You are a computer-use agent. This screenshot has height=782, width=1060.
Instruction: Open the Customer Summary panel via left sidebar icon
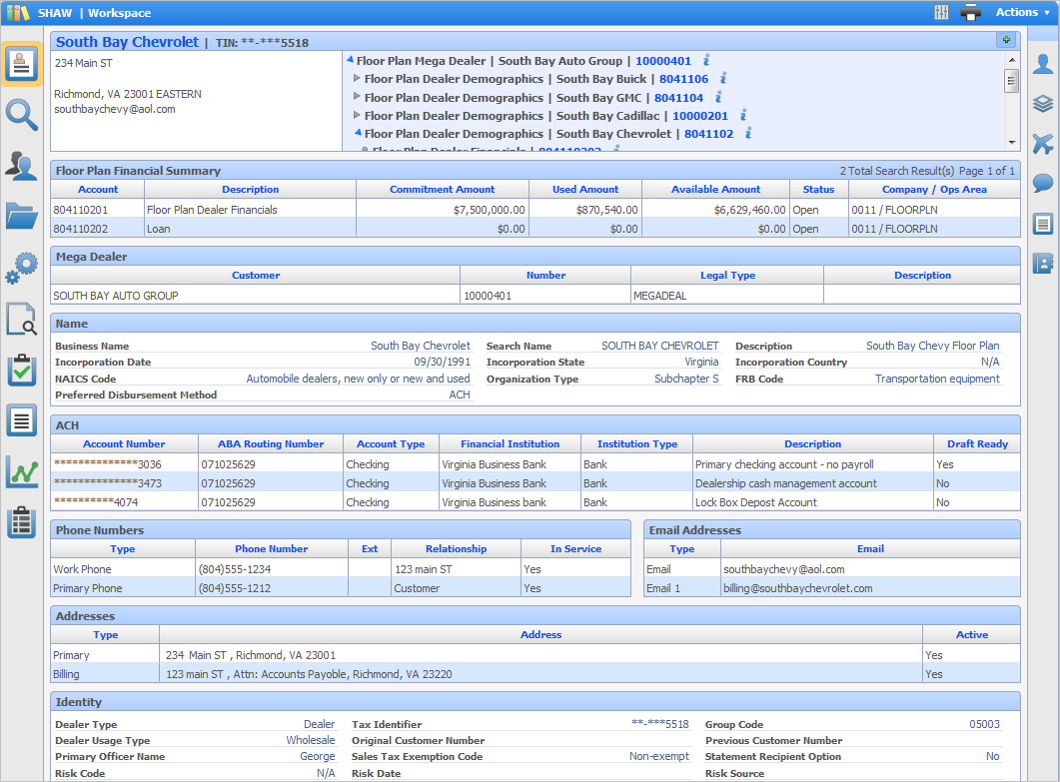[22, 62]
